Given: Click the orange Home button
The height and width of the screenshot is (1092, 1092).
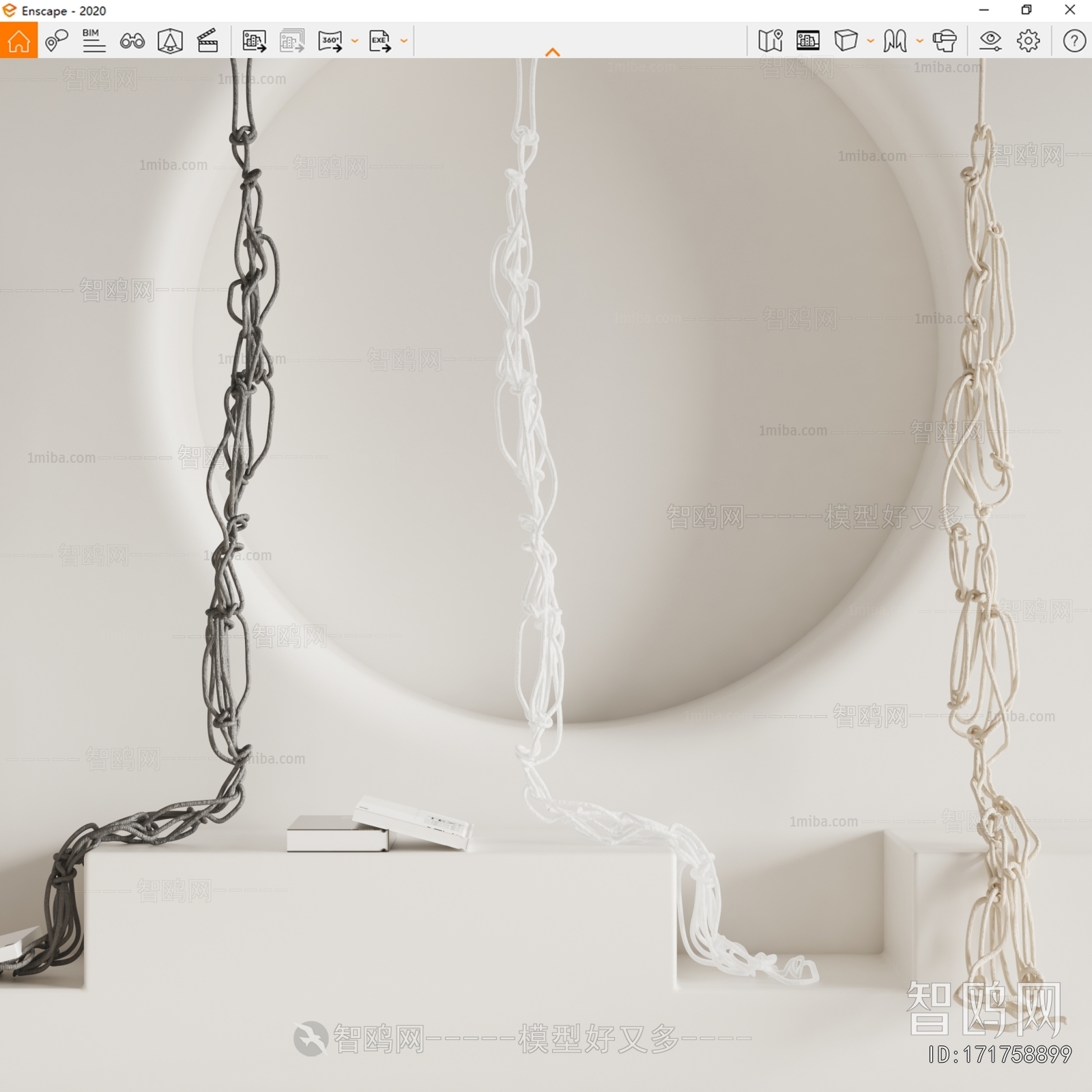Looking at the screenshot, I should 18,41.
